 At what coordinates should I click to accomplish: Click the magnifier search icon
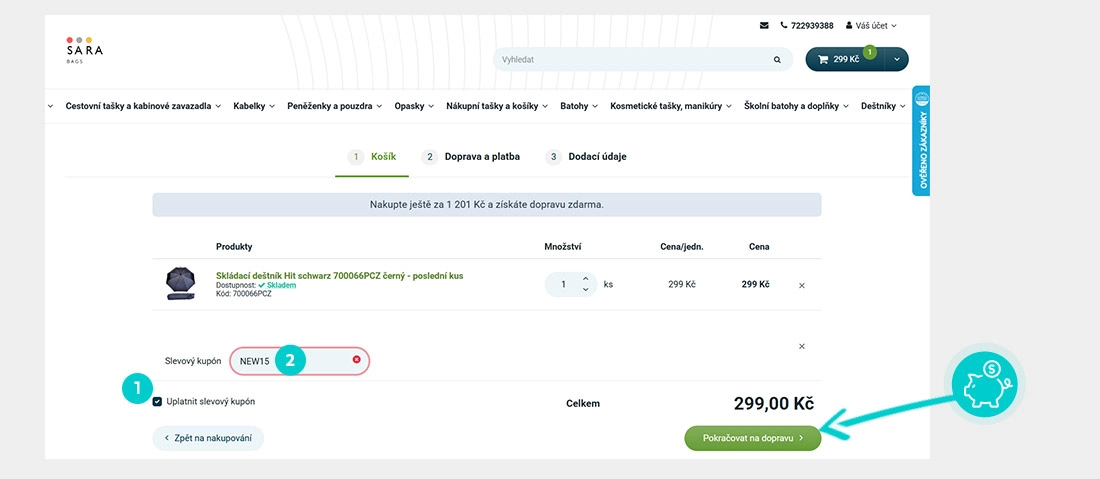(777, 60)
